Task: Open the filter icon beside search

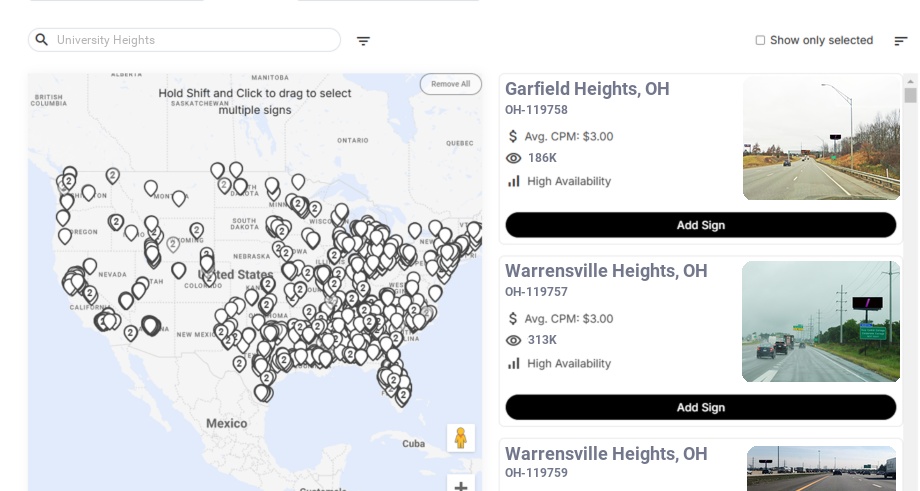Action: click(x=363, y=41)
